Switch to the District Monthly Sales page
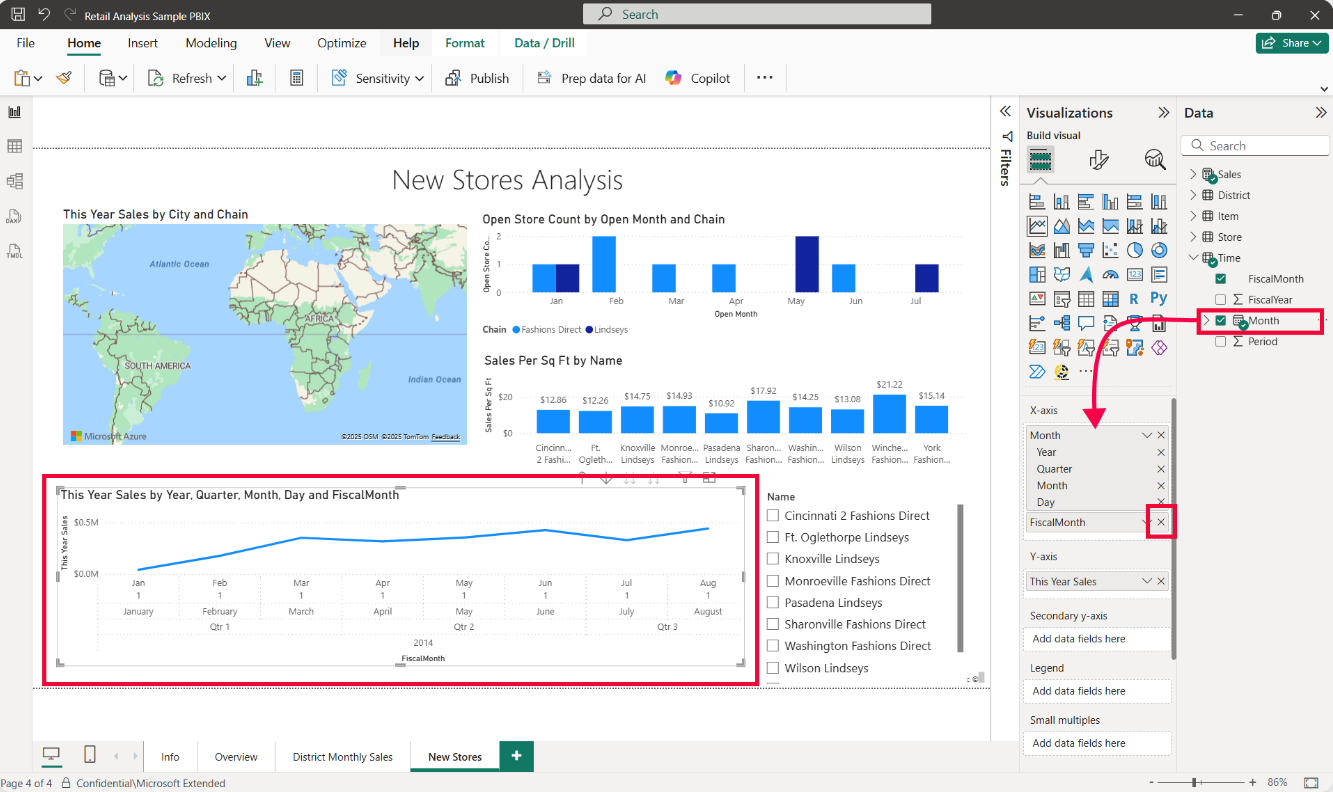 (x=342, y=757)
